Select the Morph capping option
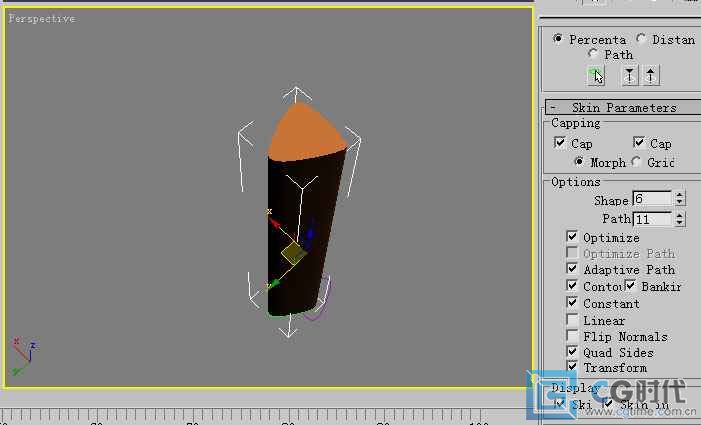Viewport: 701px width, 425px height. (579, 161)
